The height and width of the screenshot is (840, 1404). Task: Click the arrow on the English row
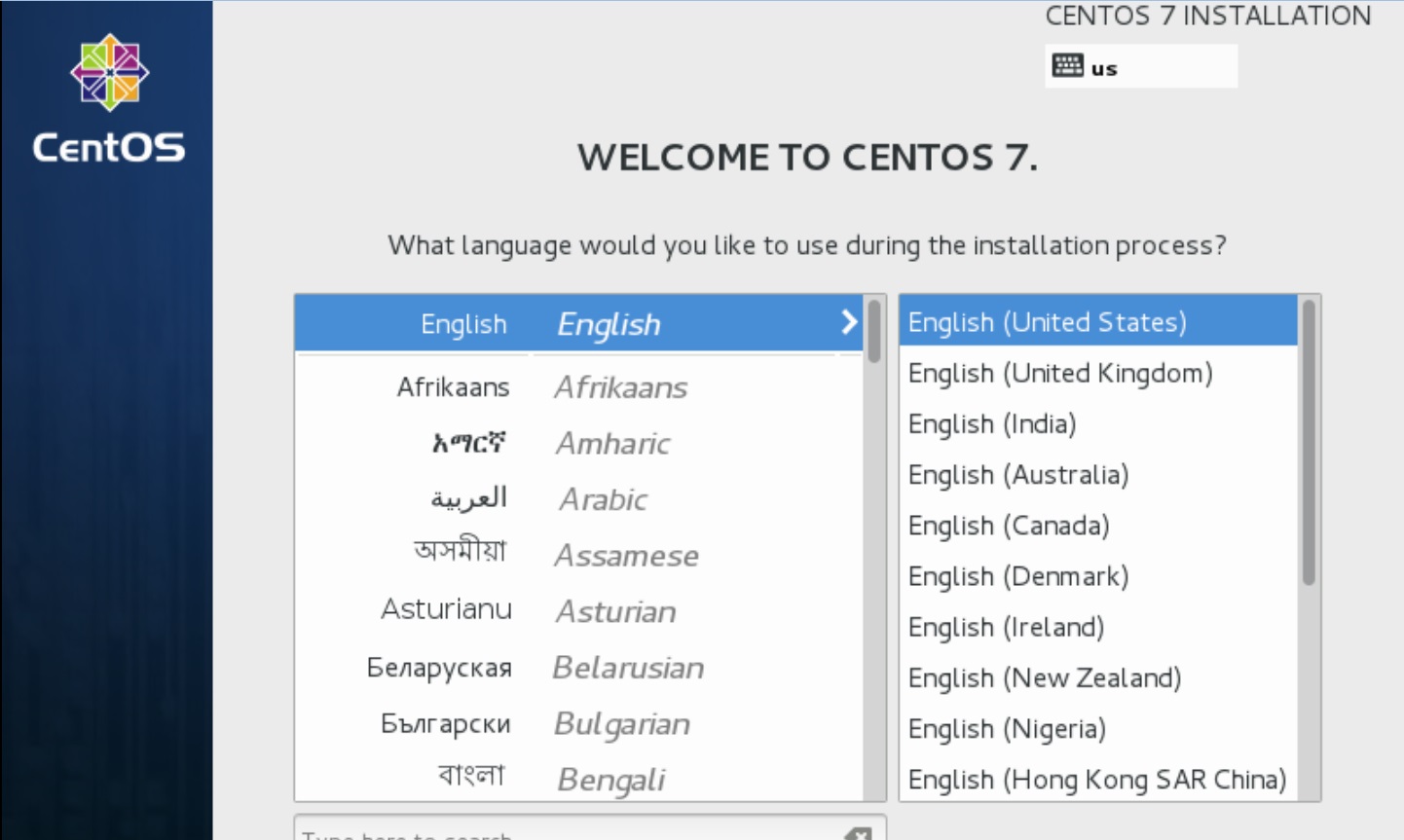tap(849, 322)
